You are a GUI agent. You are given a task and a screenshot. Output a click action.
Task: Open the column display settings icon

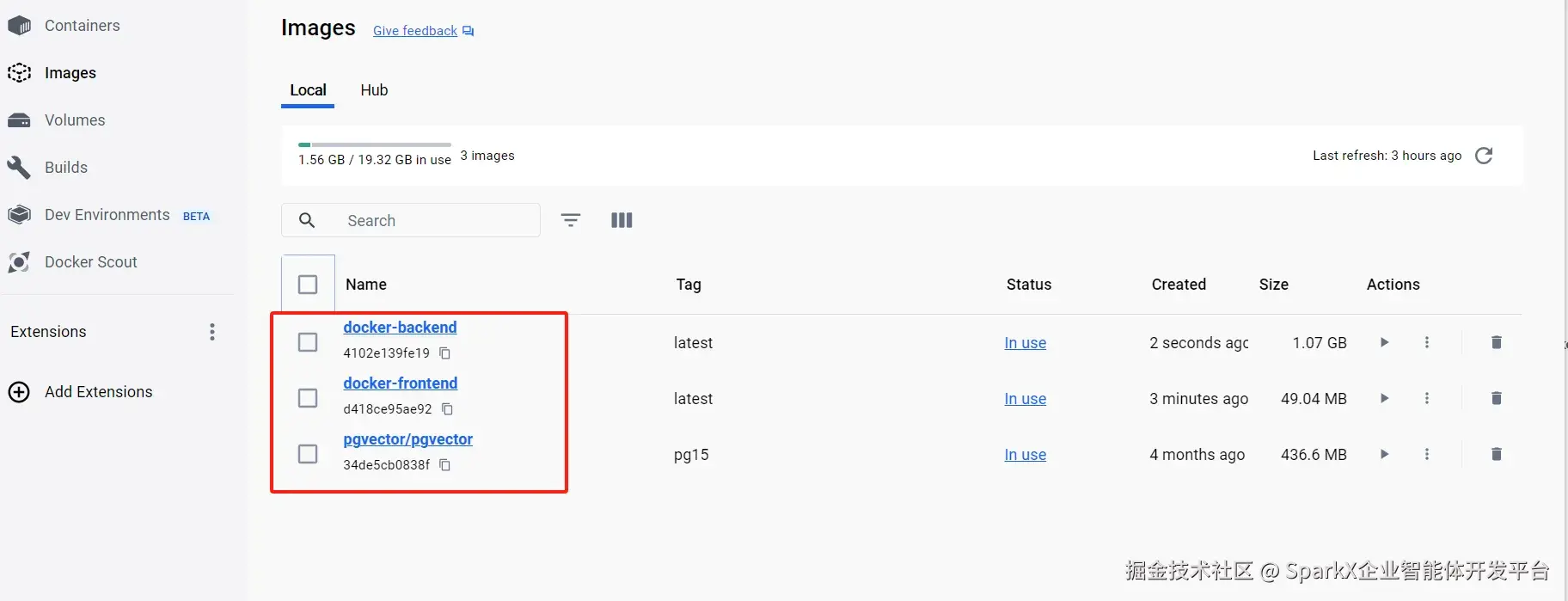point(622,220)
